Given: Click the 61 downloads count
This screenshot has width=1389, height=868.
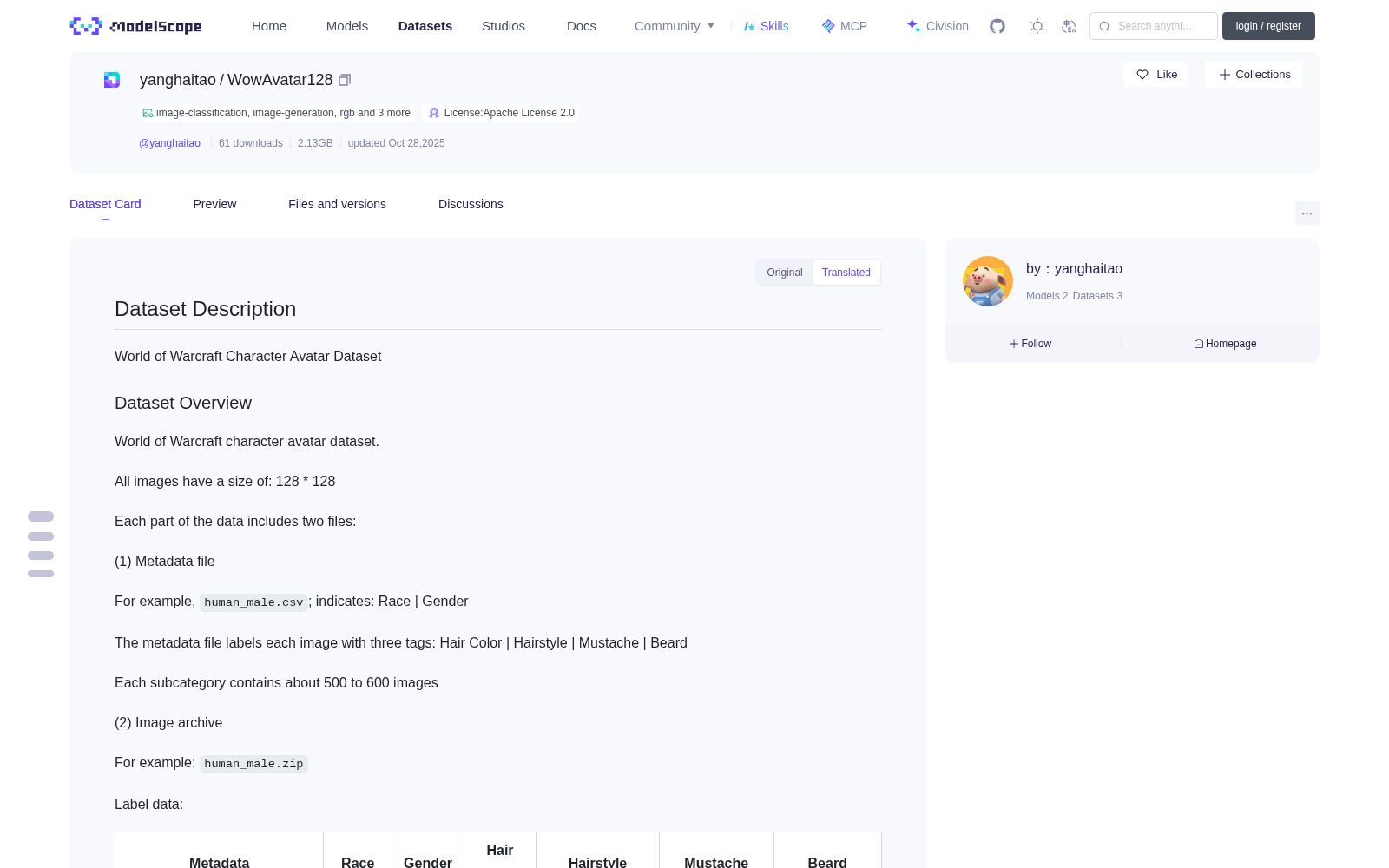Looking at the screenshot, I should [x=251, y=143].
